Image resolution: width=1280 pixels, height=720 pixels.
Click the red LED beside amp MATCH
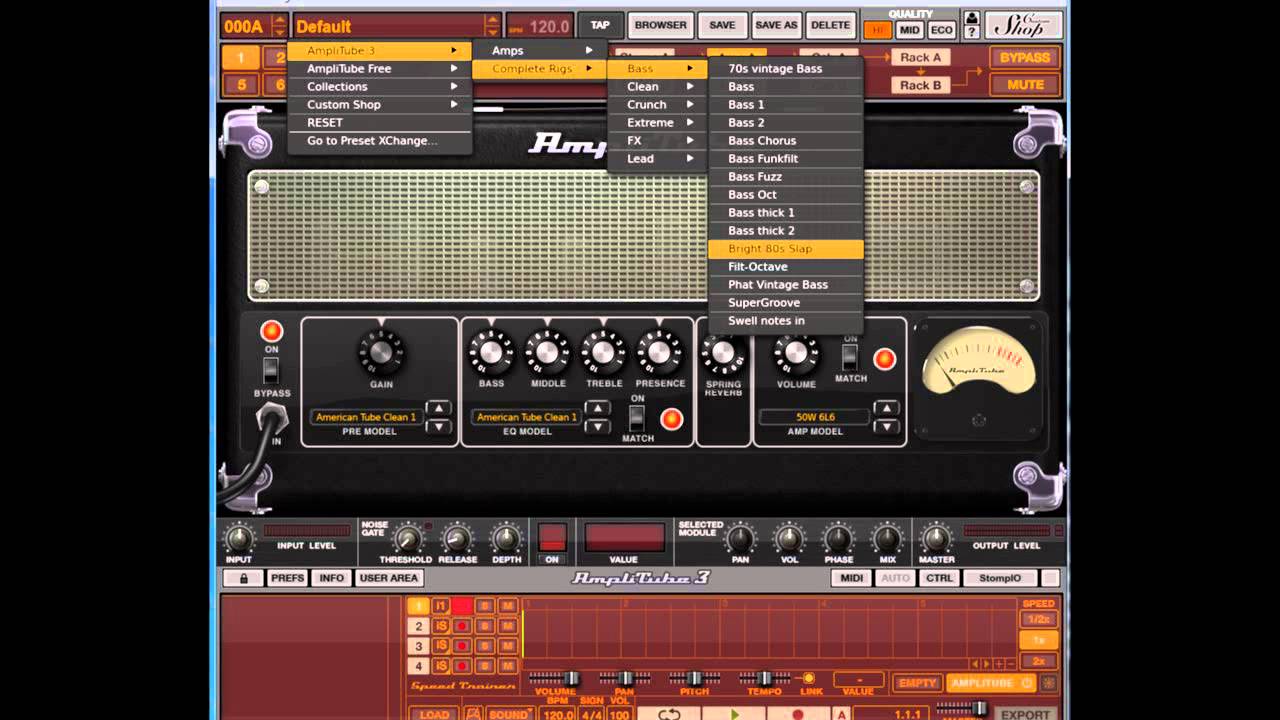click(884, 359)
